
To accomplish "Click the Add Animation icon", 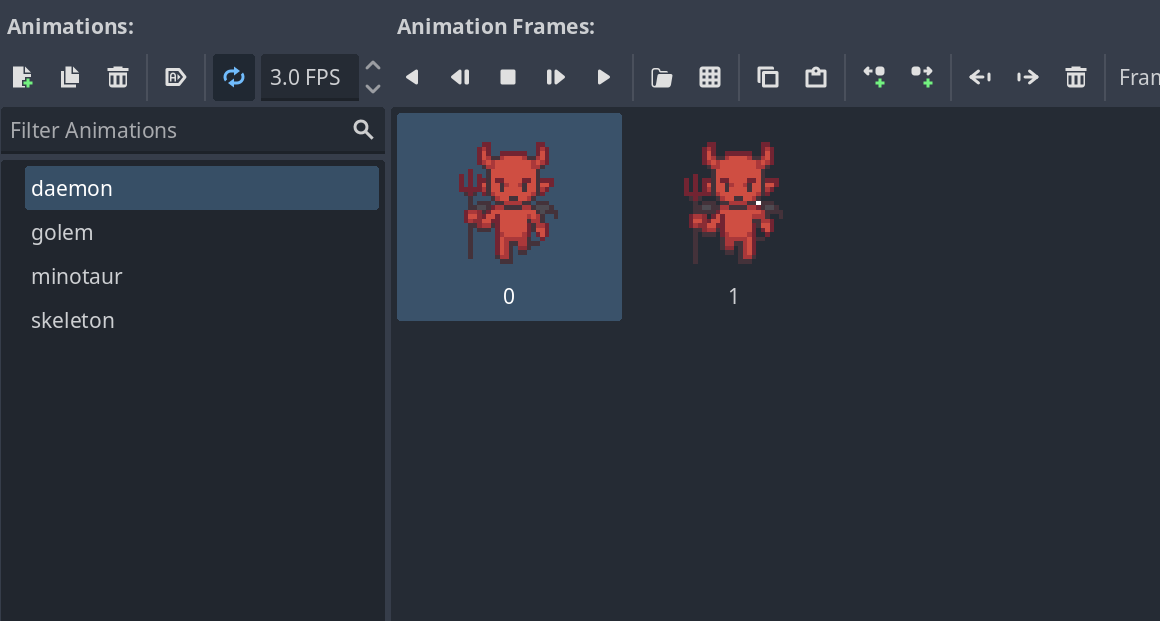I will (22, 77).
